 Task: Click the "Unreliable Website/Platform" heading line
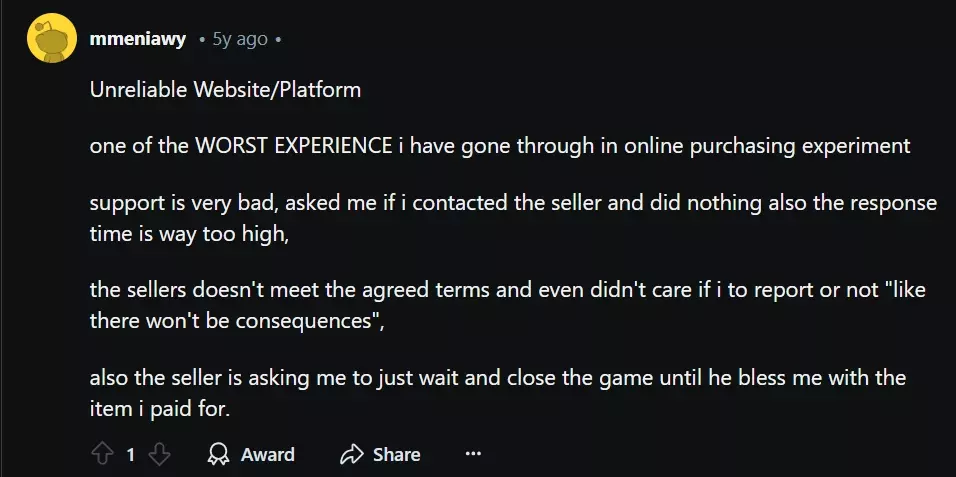225,90
